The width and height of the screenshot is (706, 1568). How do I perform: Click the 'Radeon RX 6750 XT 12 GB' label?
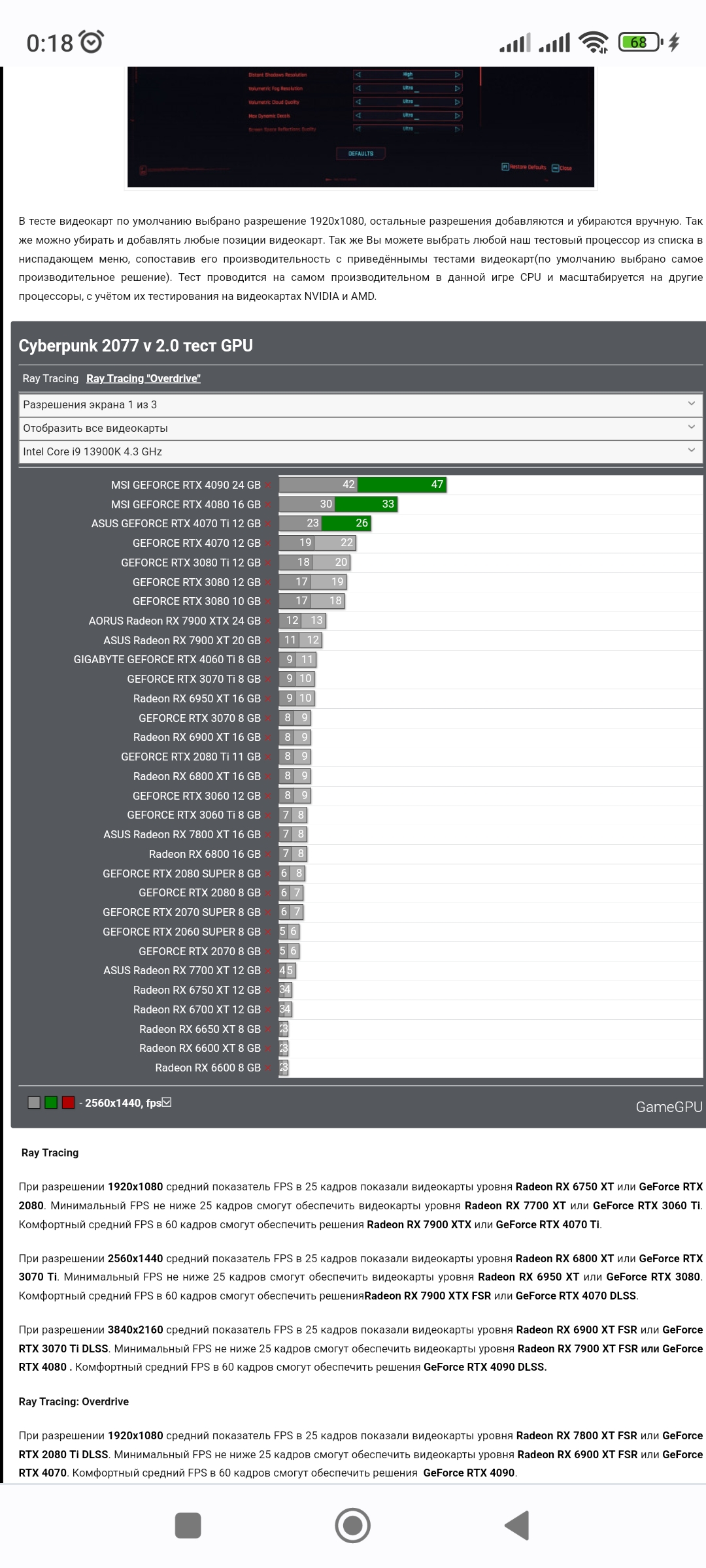click(197, 990)
